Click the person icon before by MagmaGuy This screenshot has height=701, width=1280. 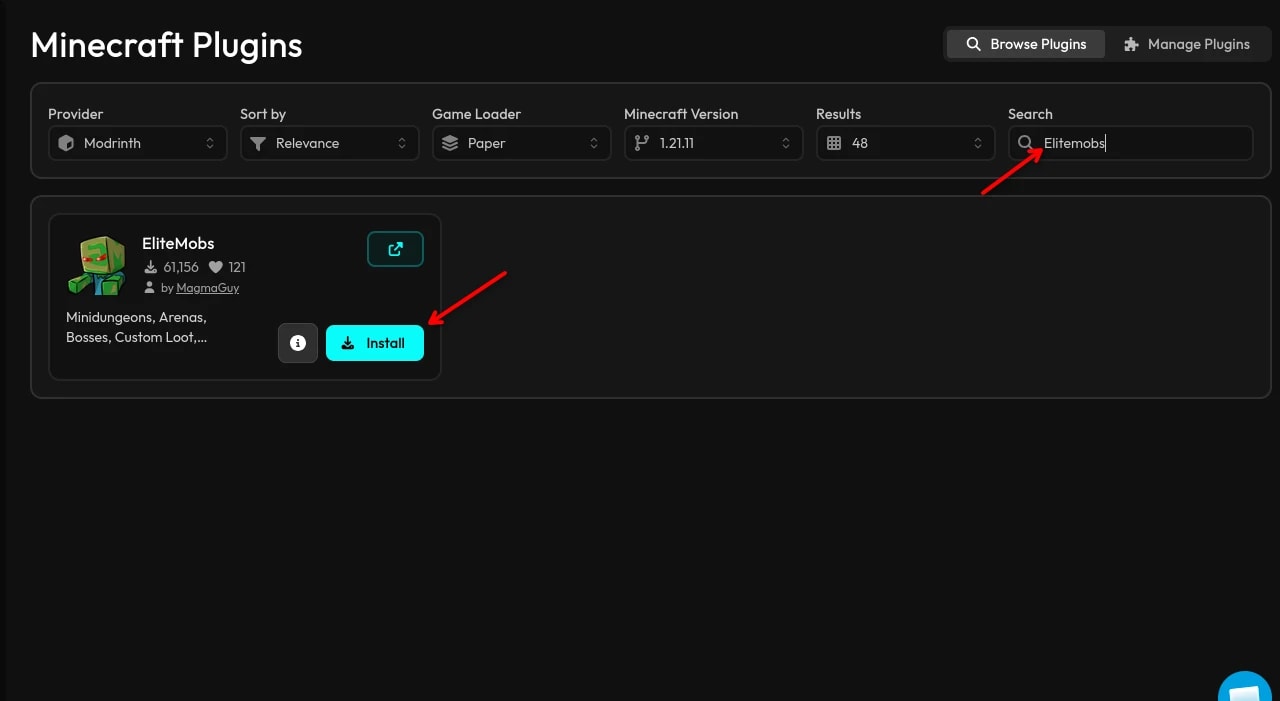(150, 288)
